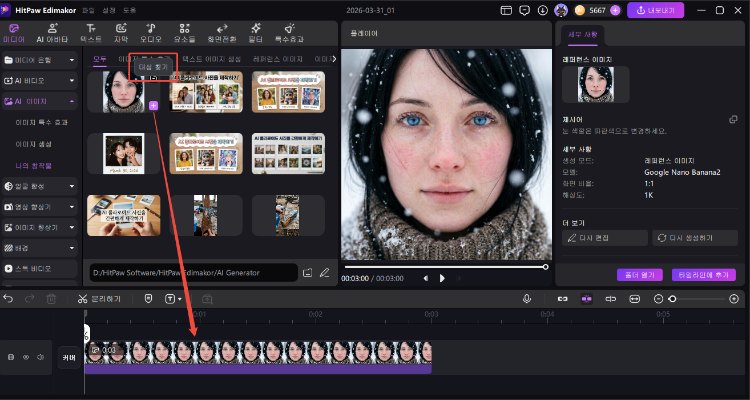Viewport: 750px width, 400px height.
Task: Switch to the 레퍼런스 이미지 tab
Action: 280,60
